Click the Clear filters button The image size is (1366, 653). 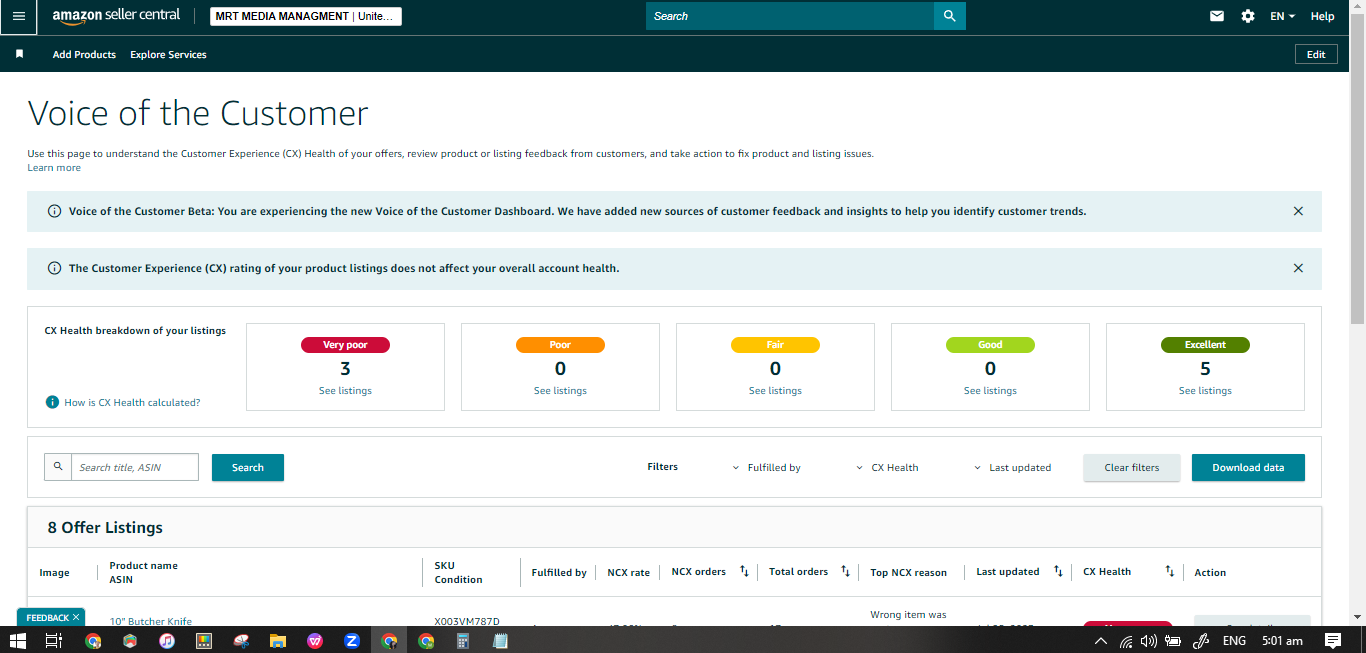(x=1132, y=467)
